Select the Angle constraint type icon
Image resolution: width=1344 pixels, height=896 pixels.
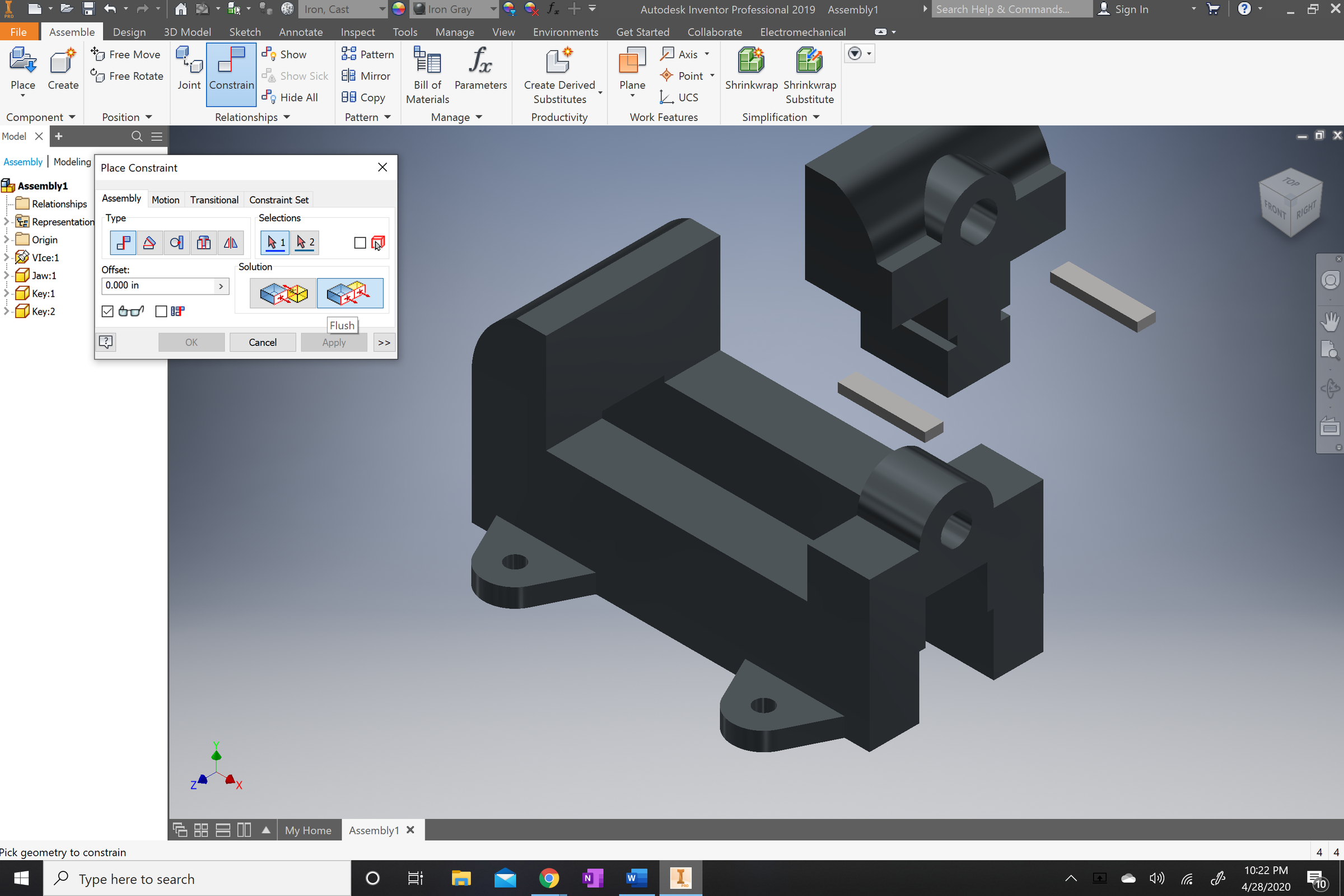click(149, 242)
